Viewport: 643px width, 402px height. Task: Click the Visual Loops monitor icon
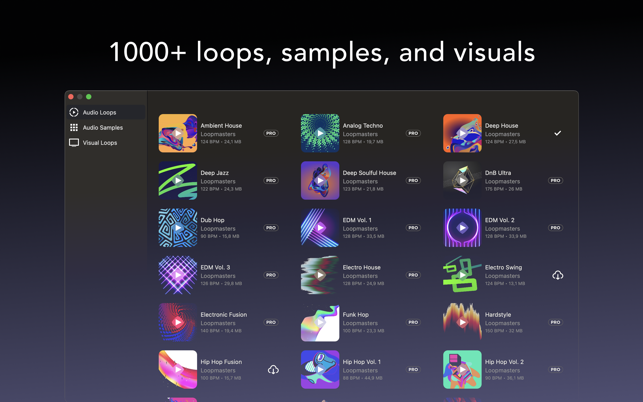click(74, 143)
